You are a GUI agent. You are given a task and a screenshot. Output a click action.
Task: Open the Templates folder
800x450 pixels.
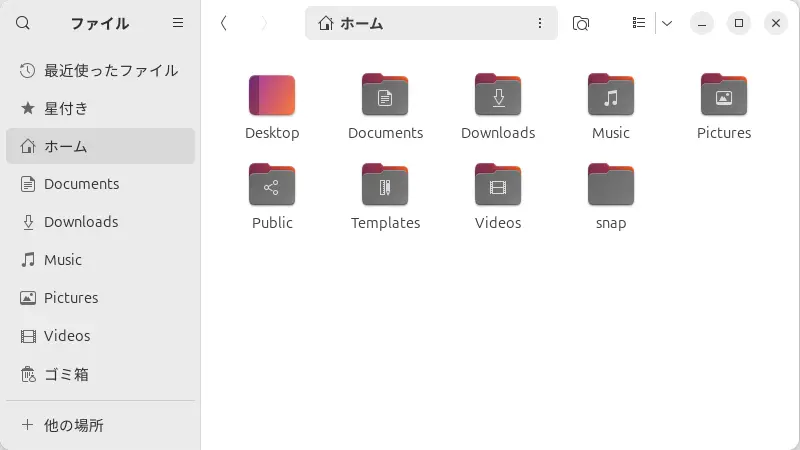pyautogui.click(x=385, y=186)
